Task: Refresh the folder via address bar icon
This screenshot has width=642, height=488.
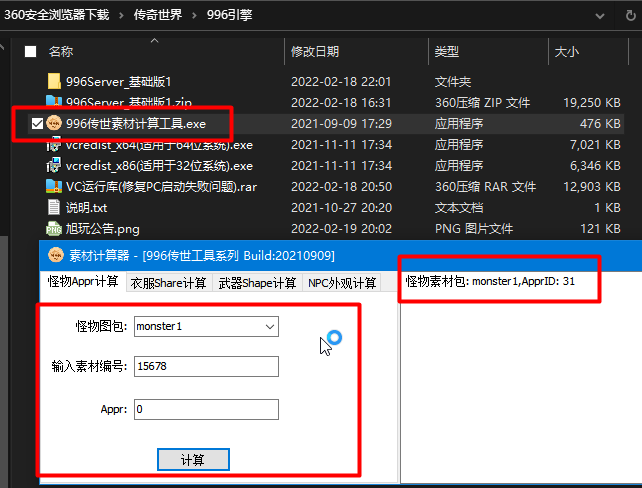Action: 631,16
